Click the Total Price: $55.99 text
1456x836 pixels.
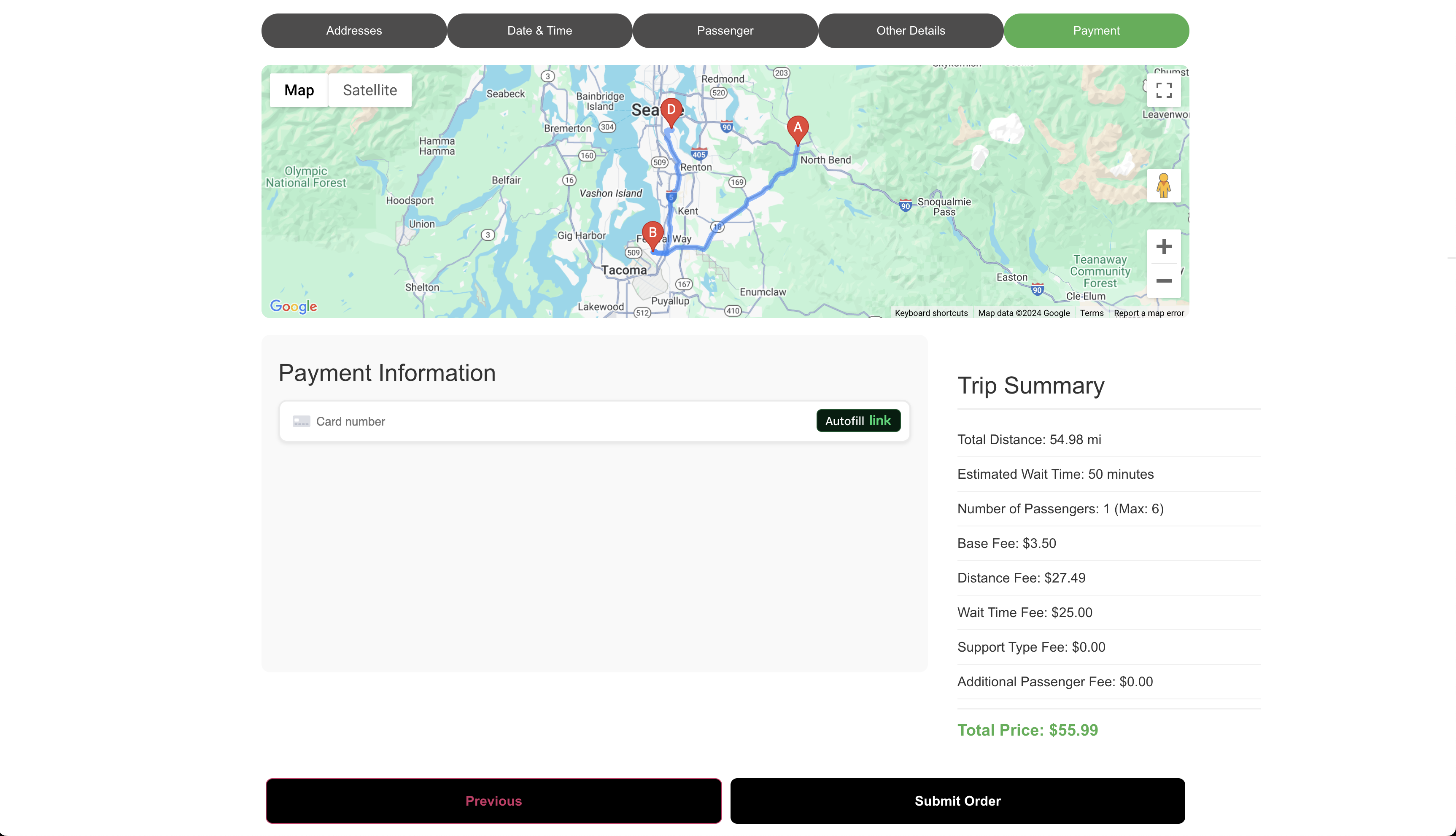click(x=1027, y=731)
